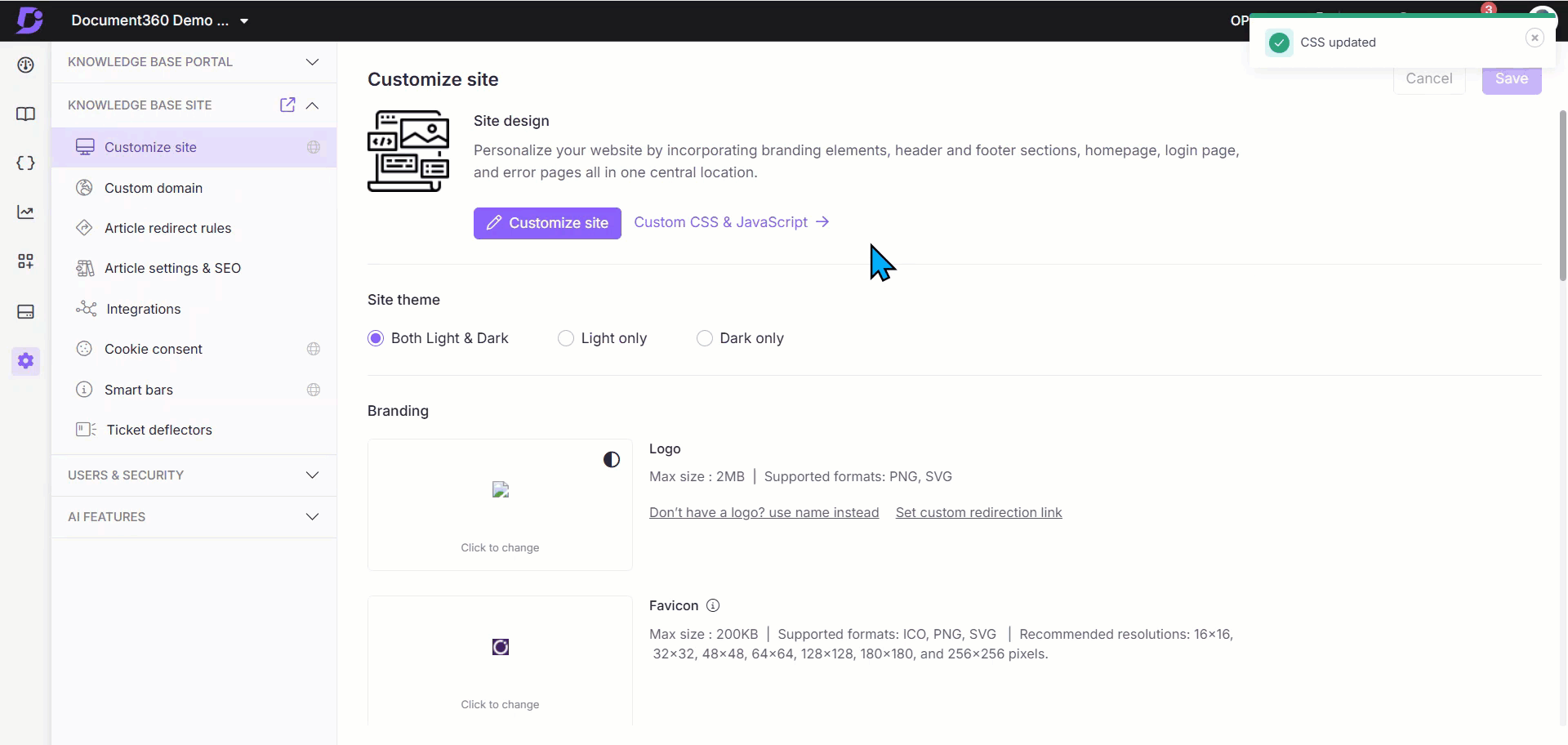The width and height of the screenshot is (1568, 745).
Task: Click globe icon beside Cookie consent
Action: [x=314, y=349]
